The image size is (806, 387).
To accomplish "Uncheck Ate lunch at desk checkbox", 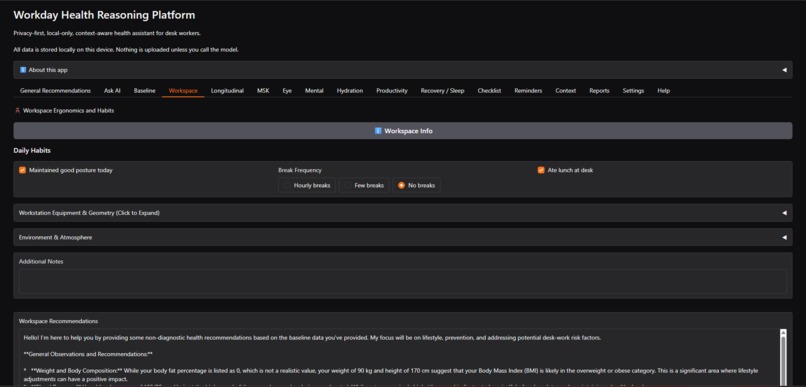I will click(541, 170).
